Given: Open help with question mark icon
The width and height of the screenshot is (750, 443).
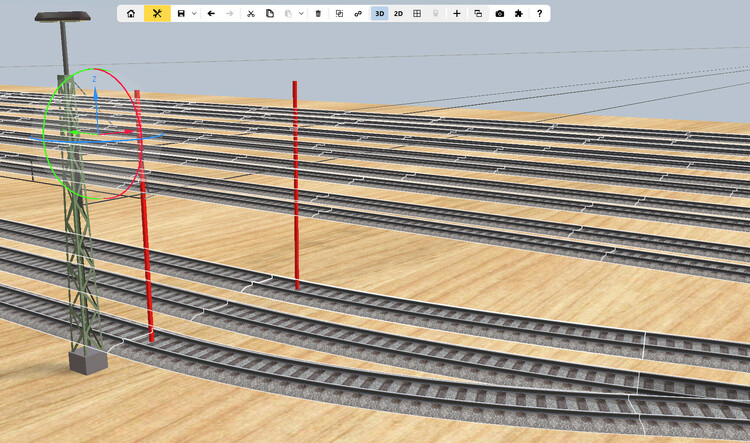Looking at the screenshot, I should [x=540, y=13].
